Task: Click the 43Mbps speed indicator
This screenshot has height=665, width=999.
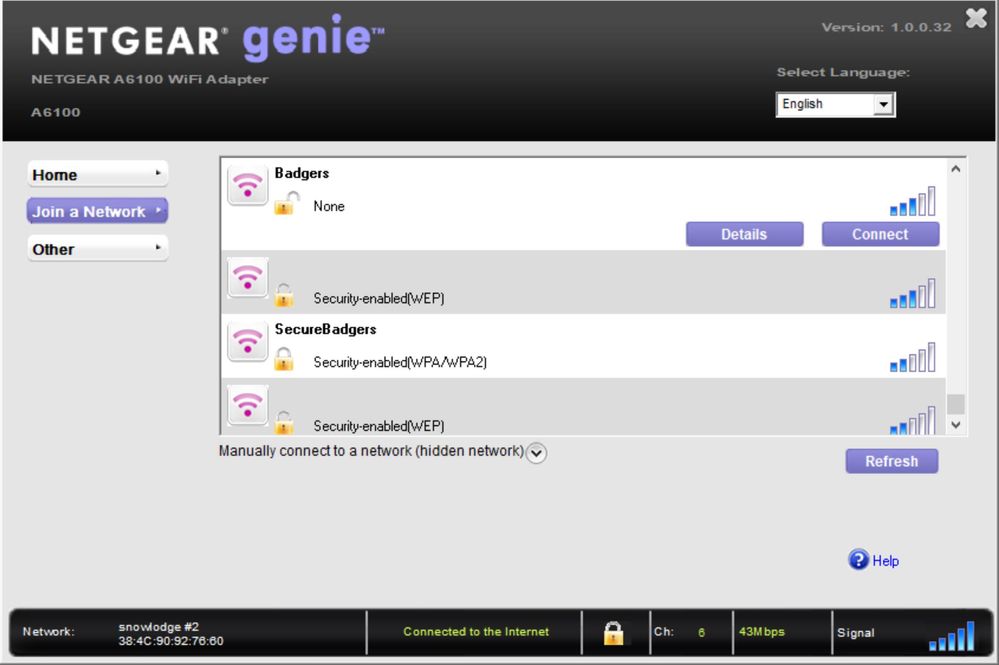Action: coord(761,632)
